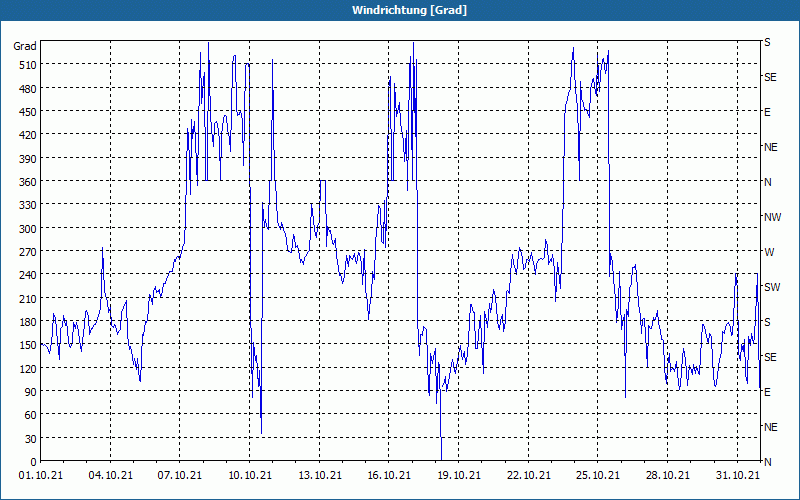Select the 22.10.21 date label

click(x=529, y=475)
